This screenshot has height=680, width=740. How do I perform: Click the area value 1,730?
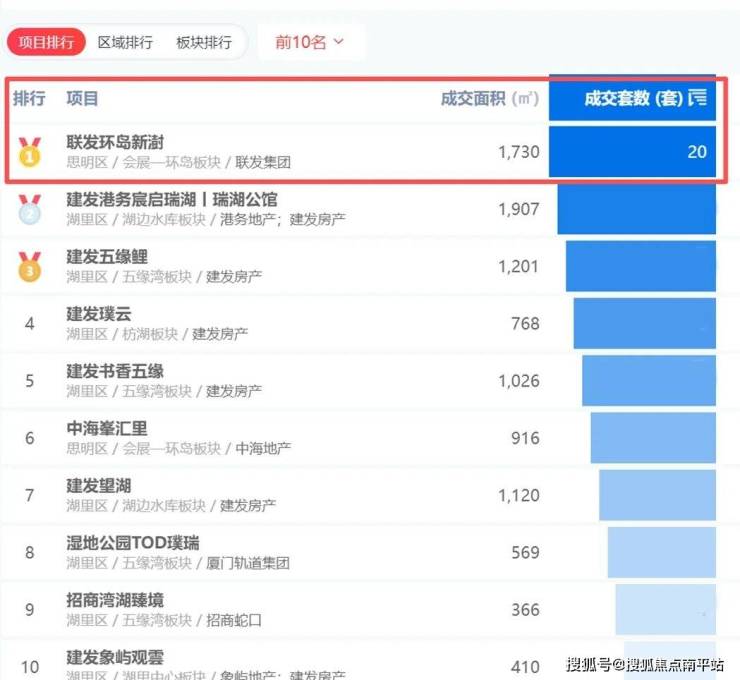pyautogui.click(x=519, y=152)
